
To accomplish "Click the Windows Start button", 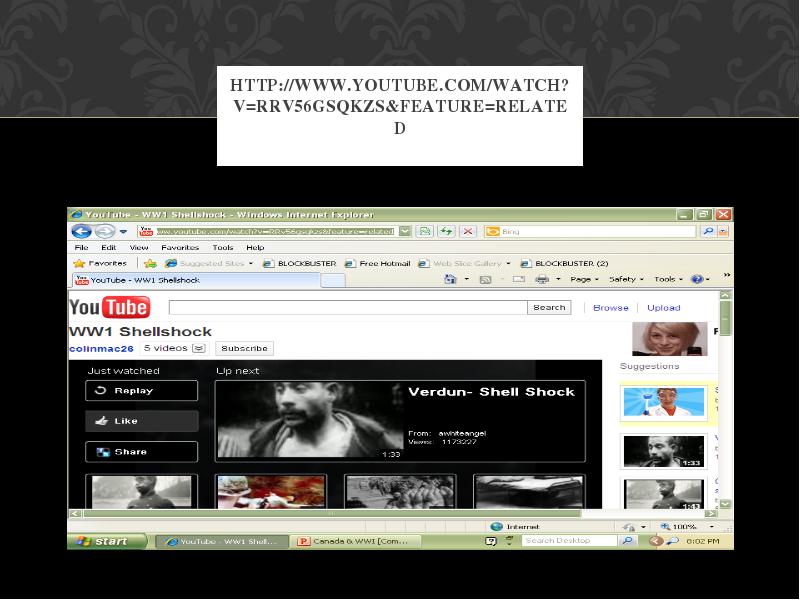I will [108, 541].
